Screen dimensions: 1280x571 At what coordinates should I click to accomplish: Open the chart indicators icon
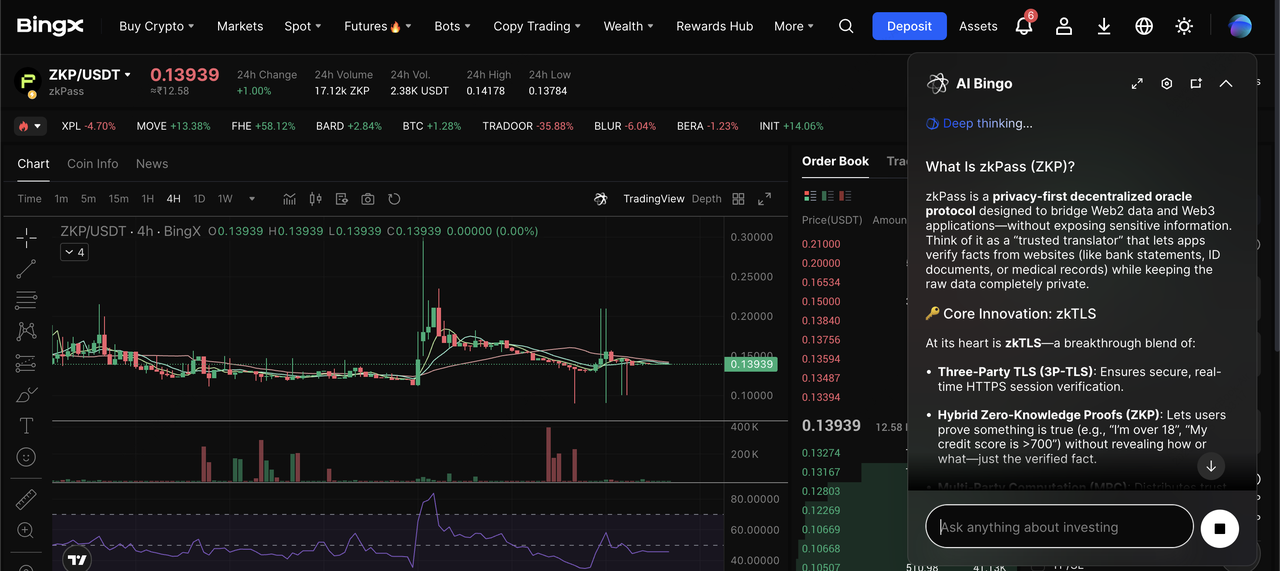(290, 199)
